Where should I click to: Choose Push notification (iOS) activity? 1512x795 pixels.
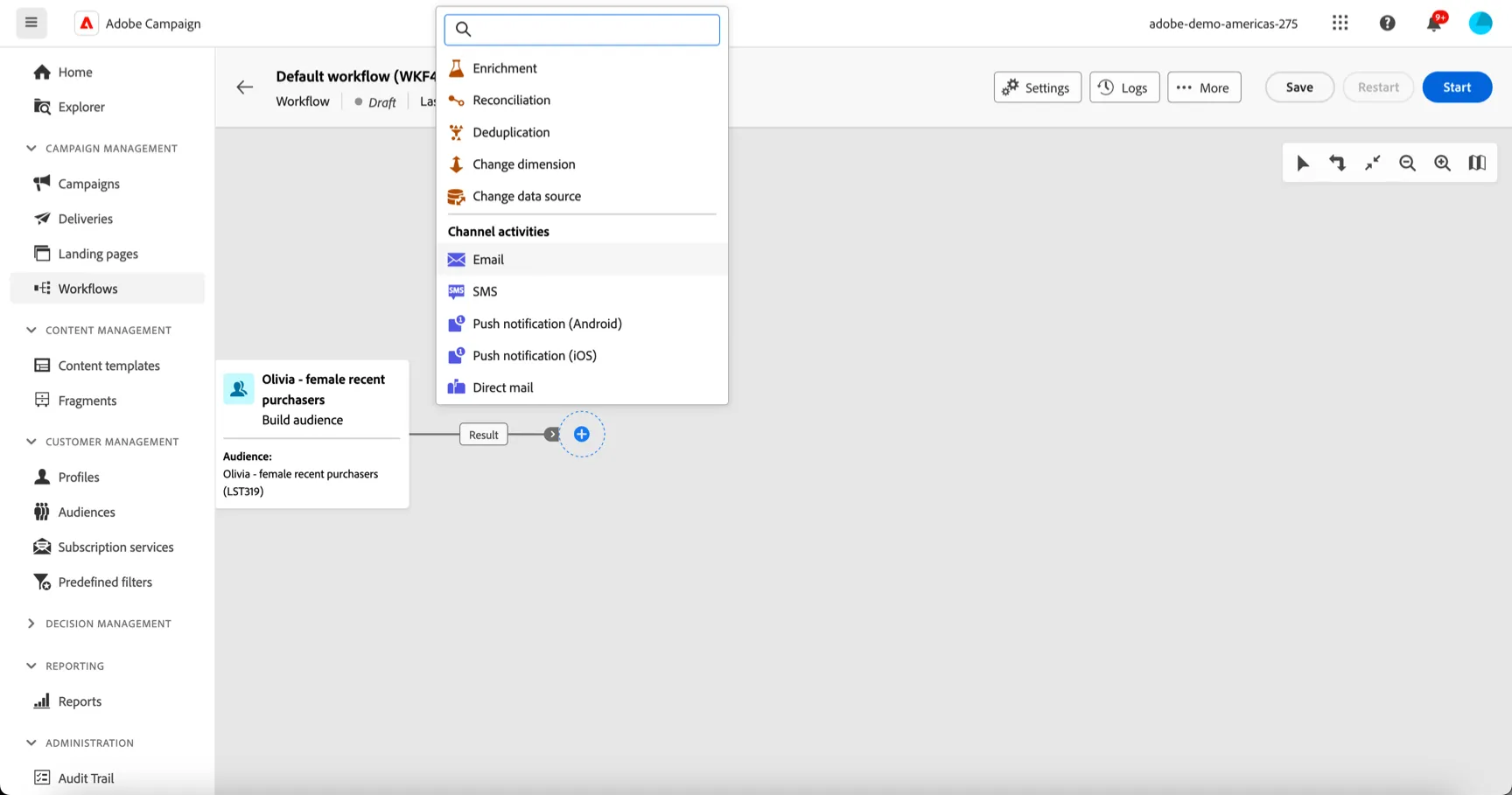pos(582,355)
